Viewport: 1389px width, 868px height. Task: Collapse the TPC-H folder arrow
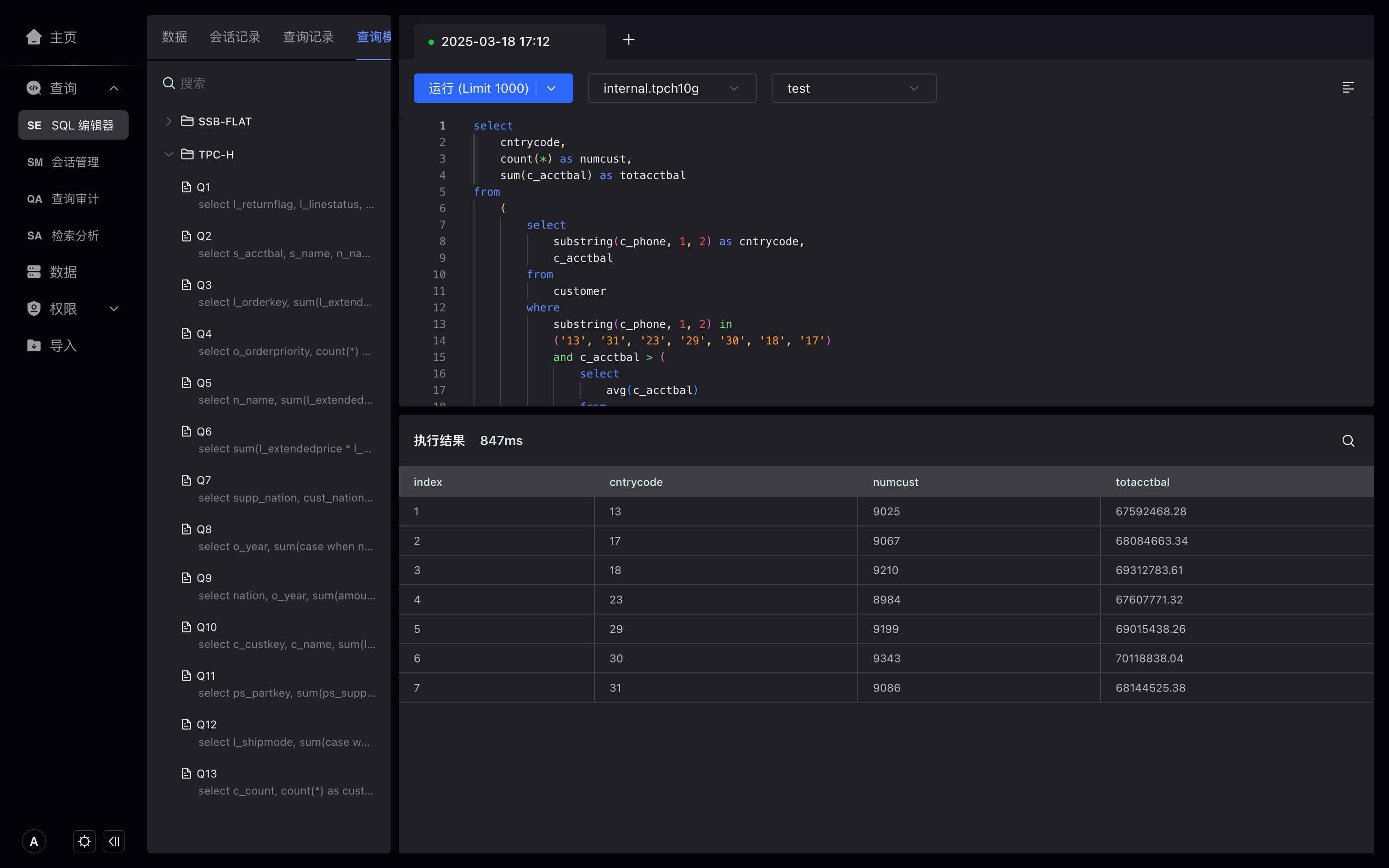click(169, 154)
